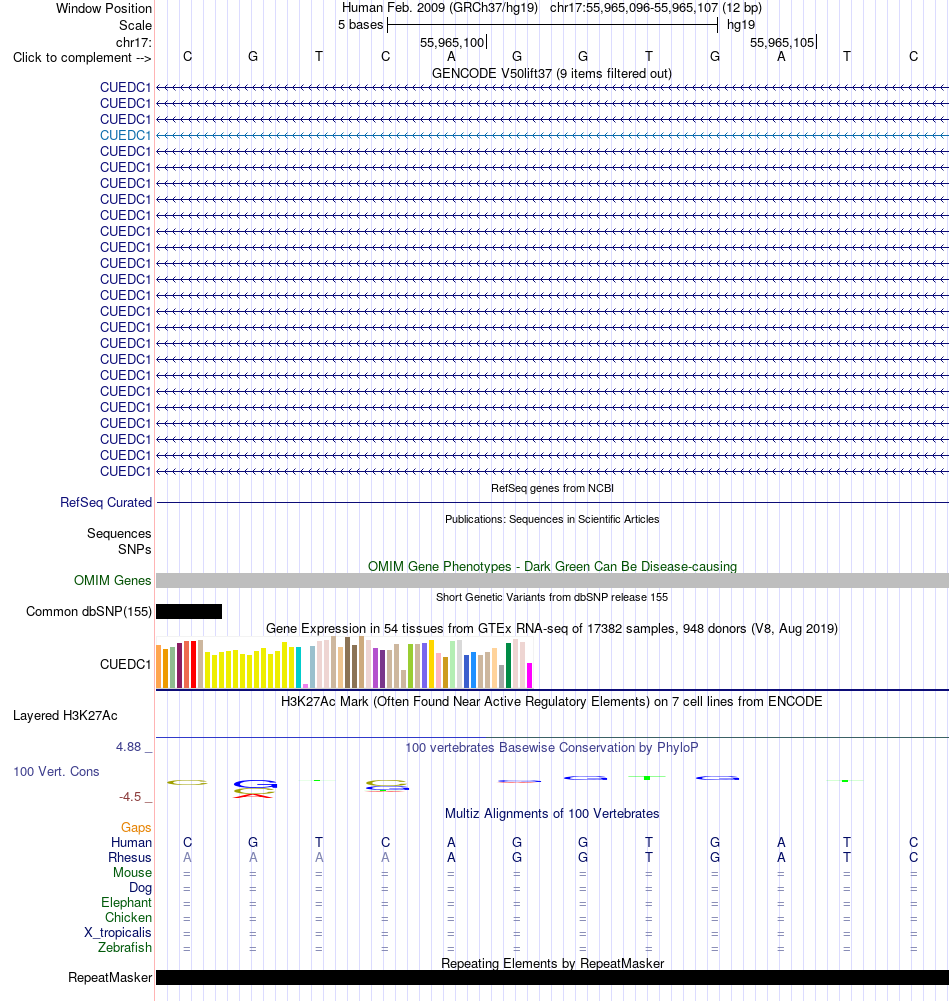Open 'Repeating Elements by RepeatMasker' title
This screenshot has height=1001, width=950.
[x=552, y=963]
